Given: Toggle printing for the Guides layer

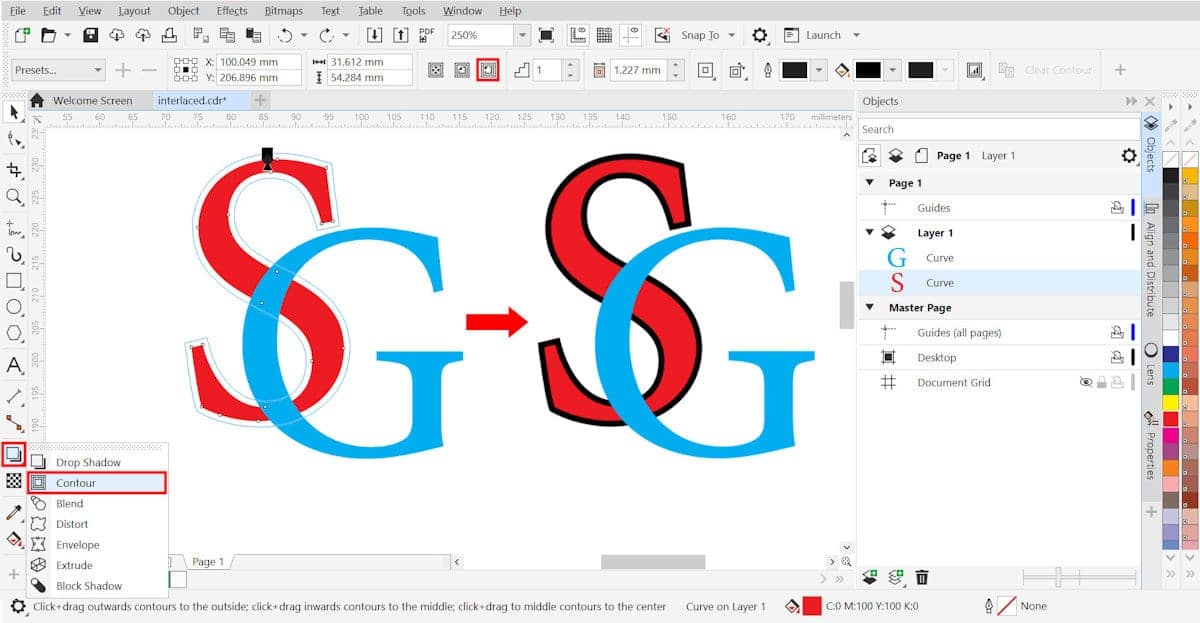Looking at the screenshot, I should tap(1117, 208).
